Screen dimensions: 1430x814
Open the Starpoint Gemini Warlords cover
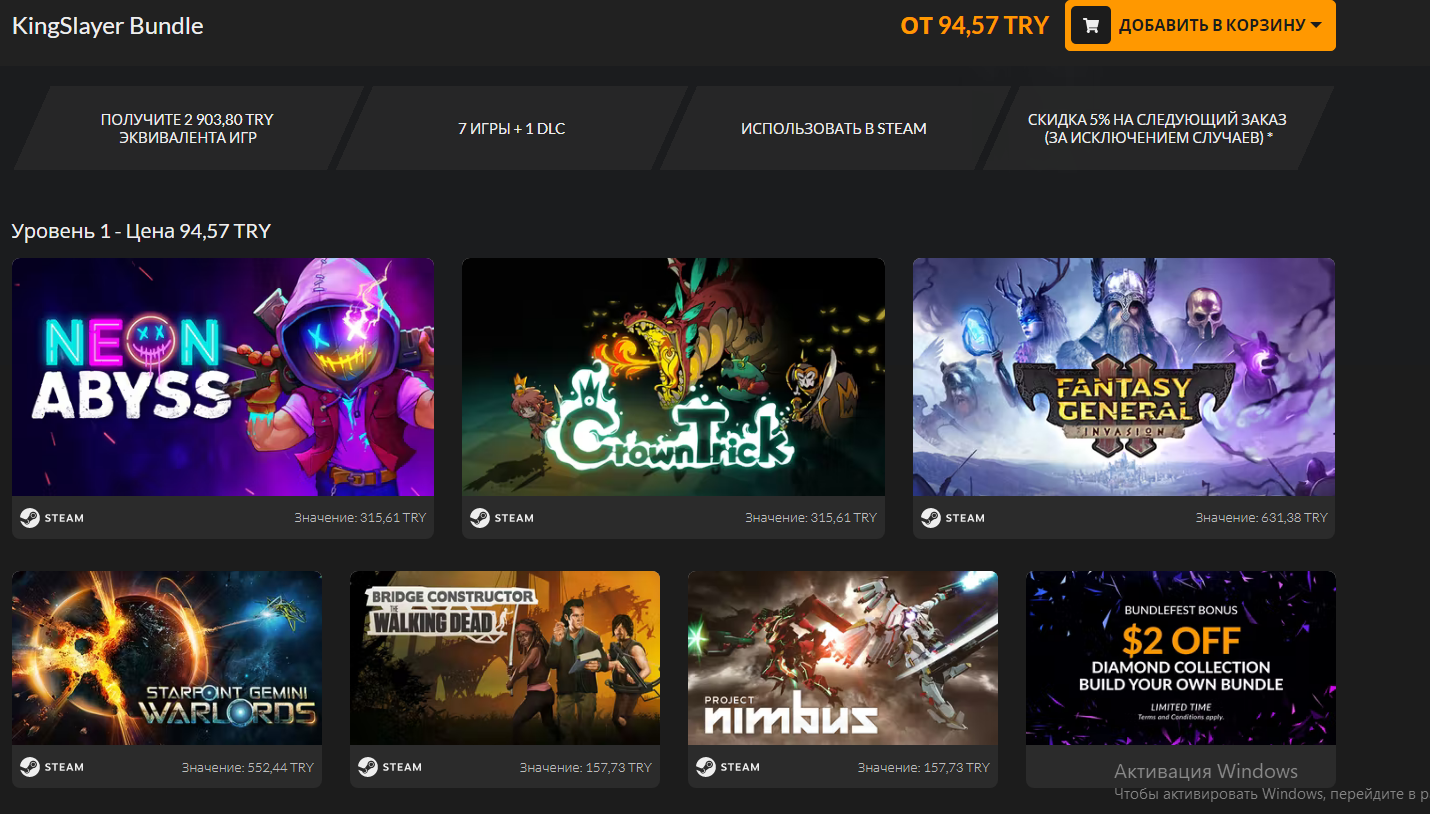point(167,658)
